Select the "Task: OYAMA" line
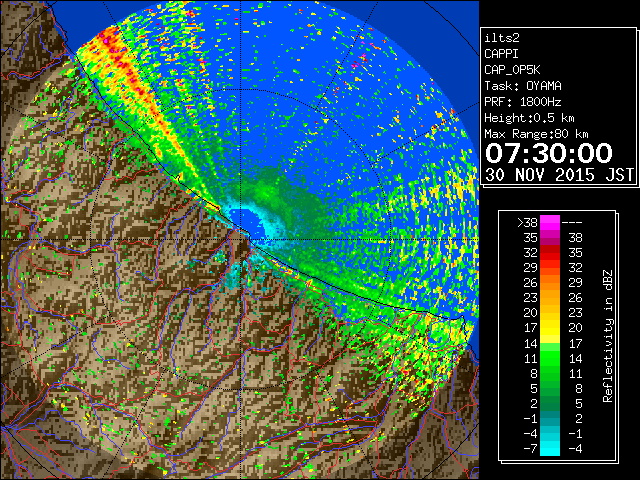This screenshot has width=640, height=480. pyautogui.click(x=523, y=86)
